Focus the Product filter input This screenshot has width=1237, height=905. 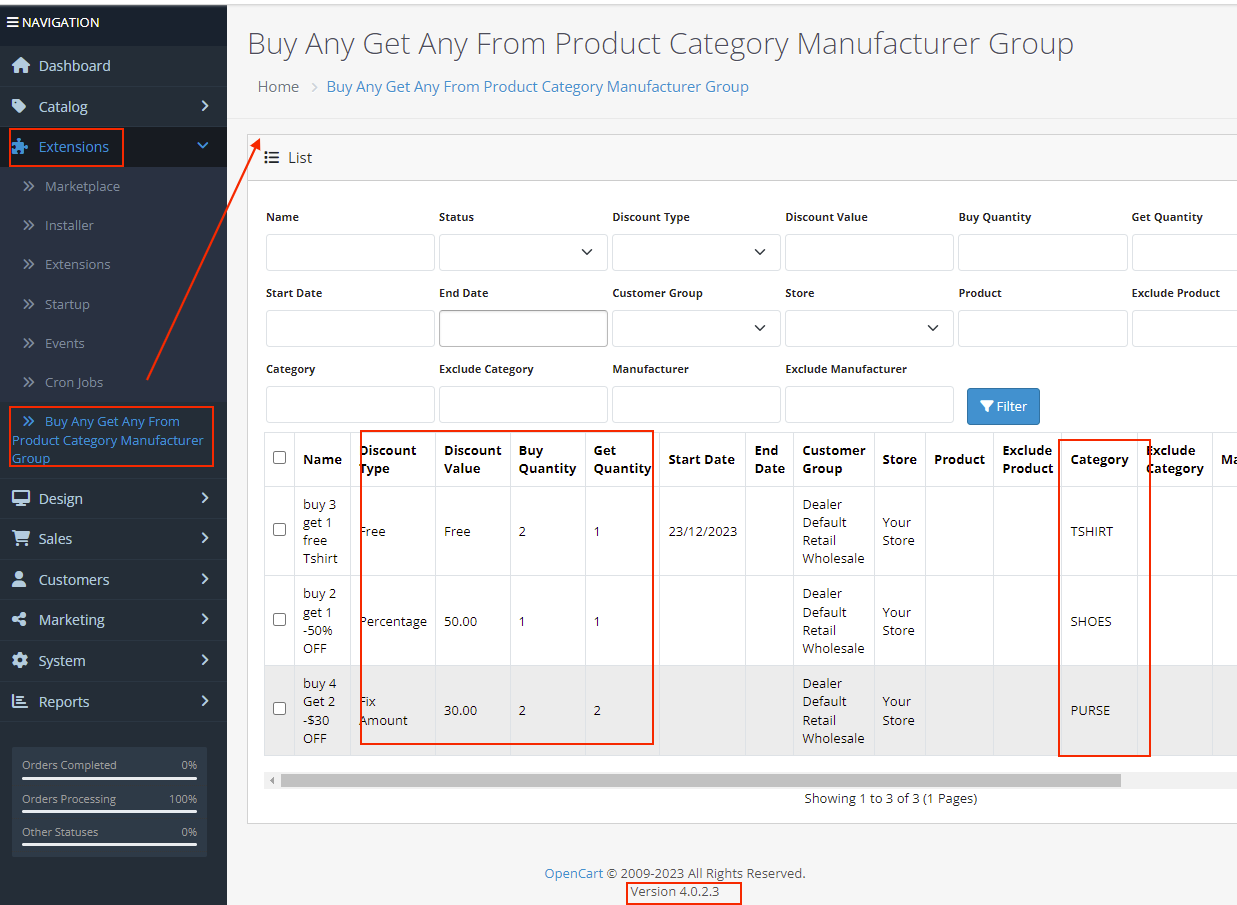[x=1043, y=328]
